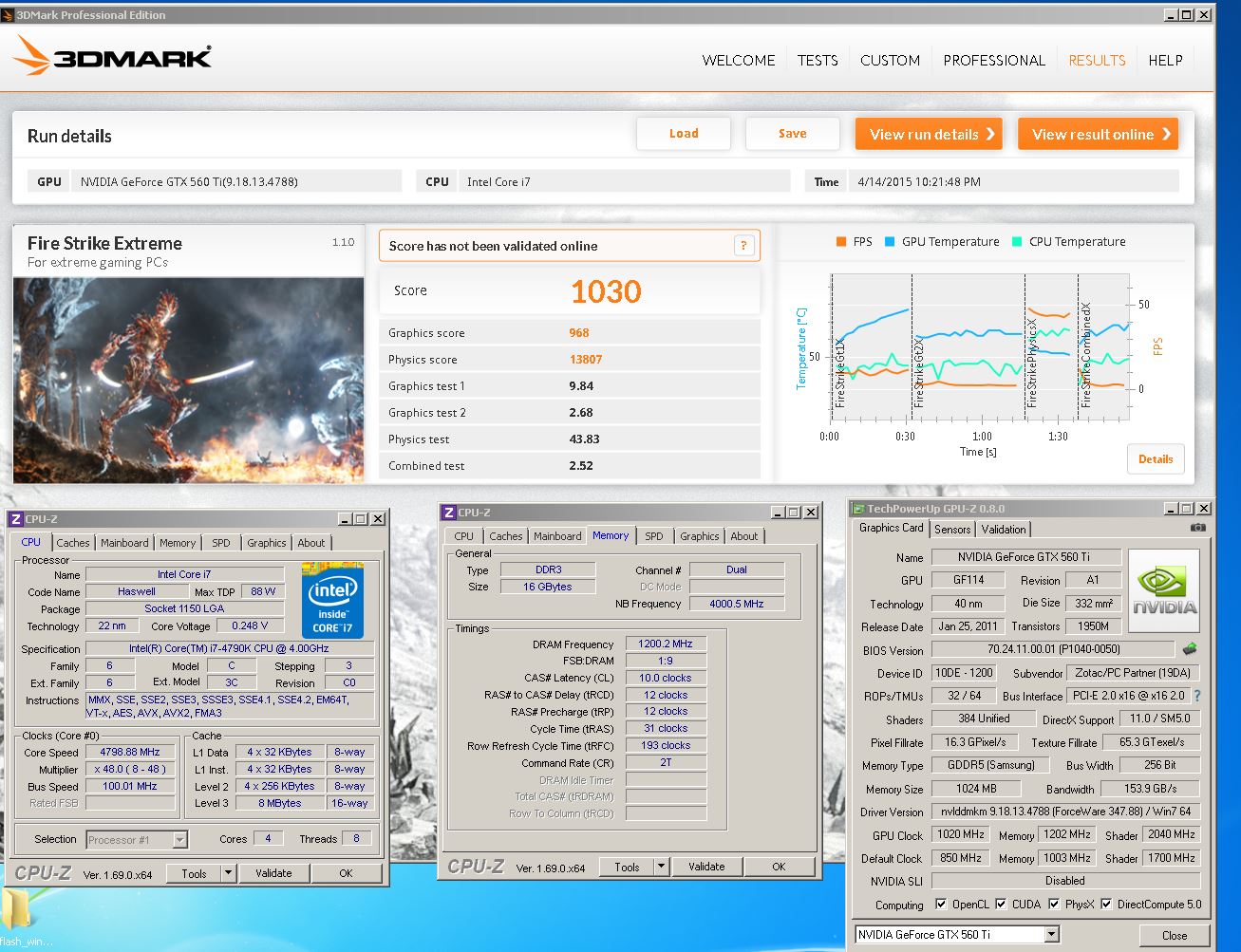Open the GPU selection dropdown in GPU-Z
Viewport: 1241px width, 952px height.
(x=1051, y=935)
